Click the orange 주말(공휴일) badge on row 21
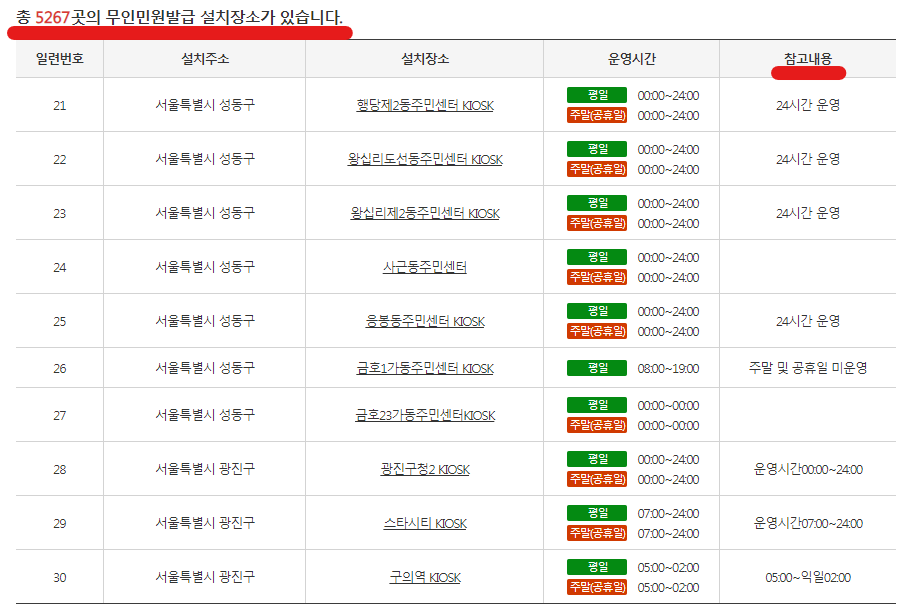This screenshot has width=897, height=607. tap(597, 114)
